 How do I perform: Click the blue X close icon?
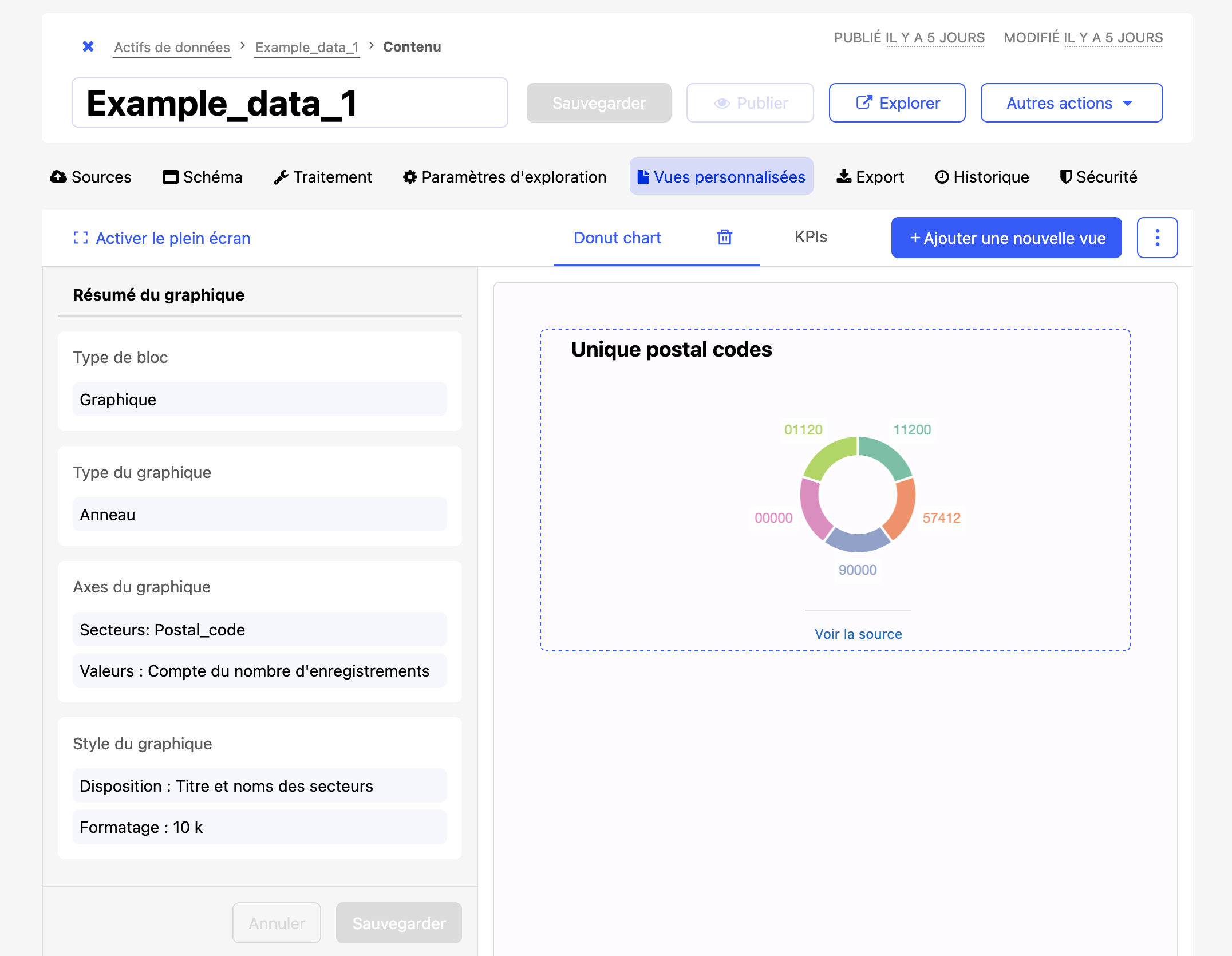(x=88, y=46)
